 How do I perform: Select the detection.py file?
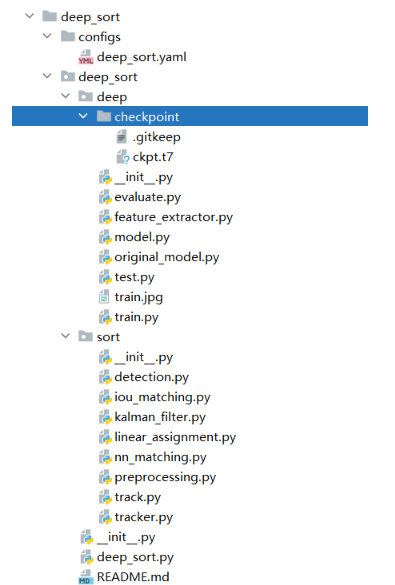click(x=151, y=377)
